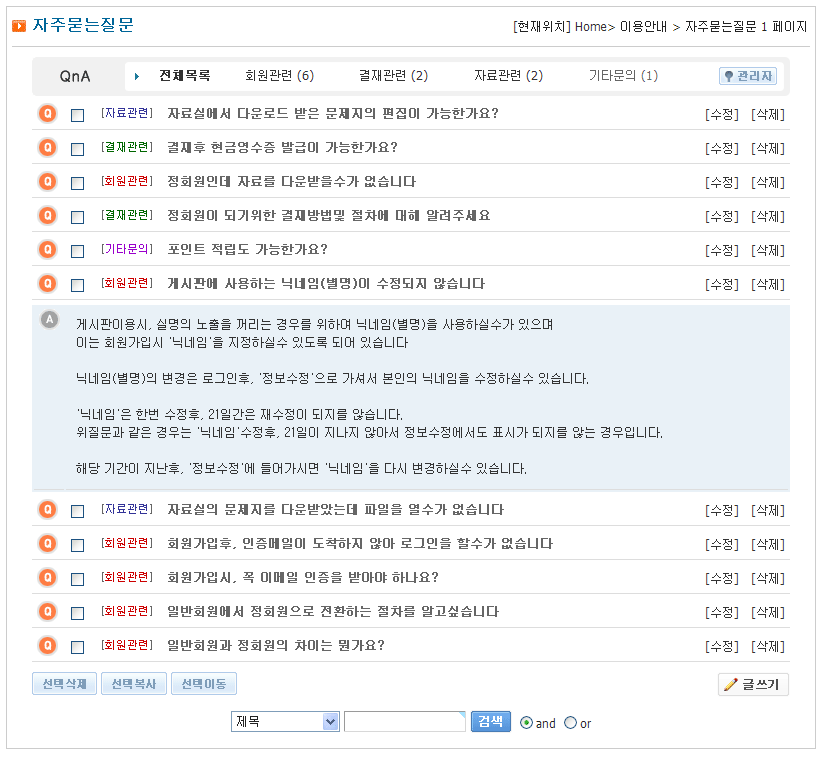825x759 pixels.
Task: Click the Q icon for 일반회원과 정회원의 차이 question
Action: tap(47, 645)
